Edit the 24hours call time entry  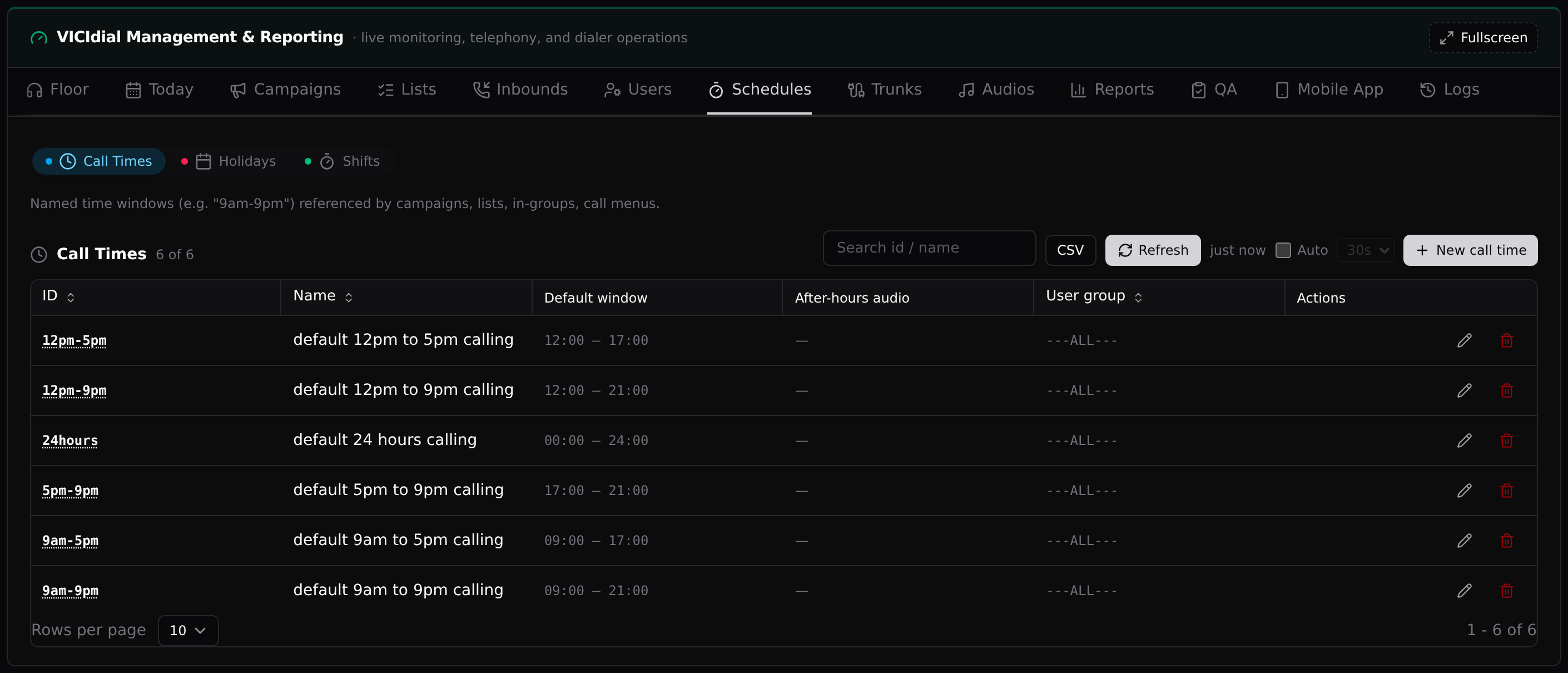click(x=1464, y=441)
